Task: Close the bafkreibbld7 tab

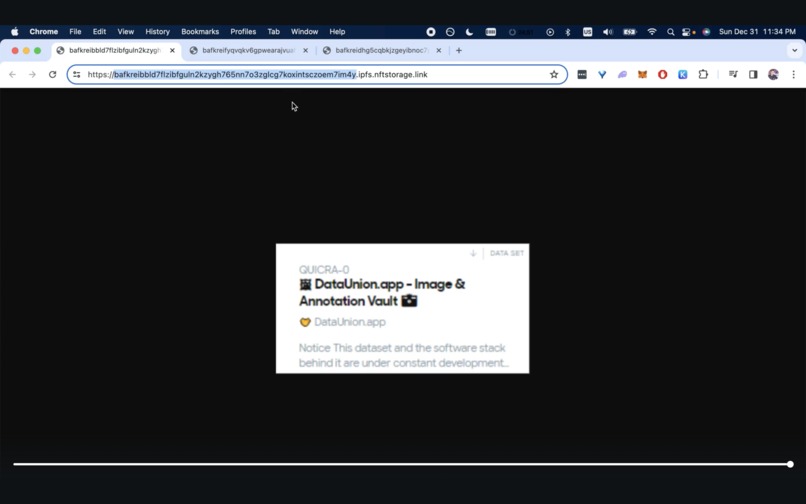Action: pos(172,50)
